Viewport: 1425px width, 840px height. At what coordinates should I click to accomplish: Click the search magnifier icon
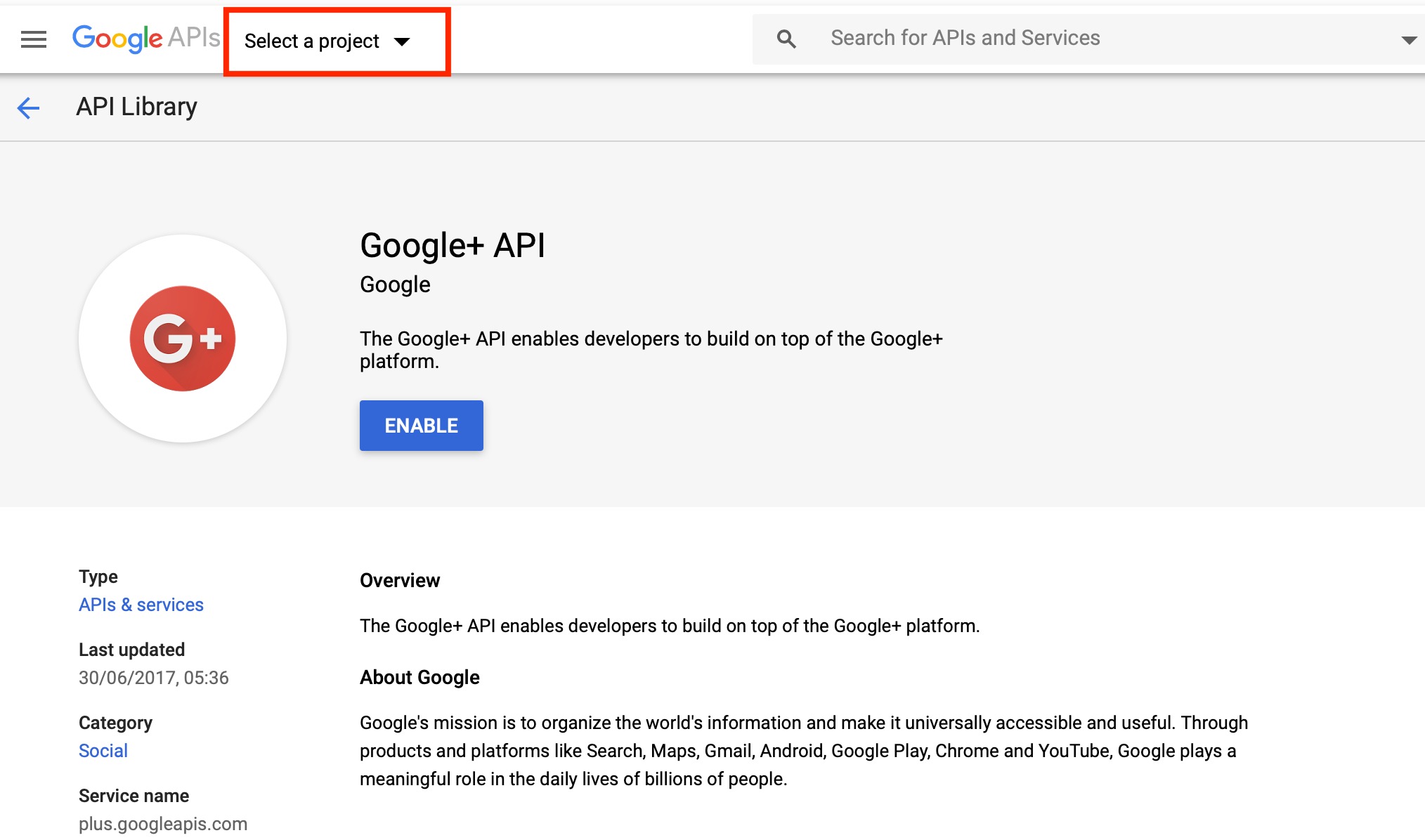click(x=786, y=39)
